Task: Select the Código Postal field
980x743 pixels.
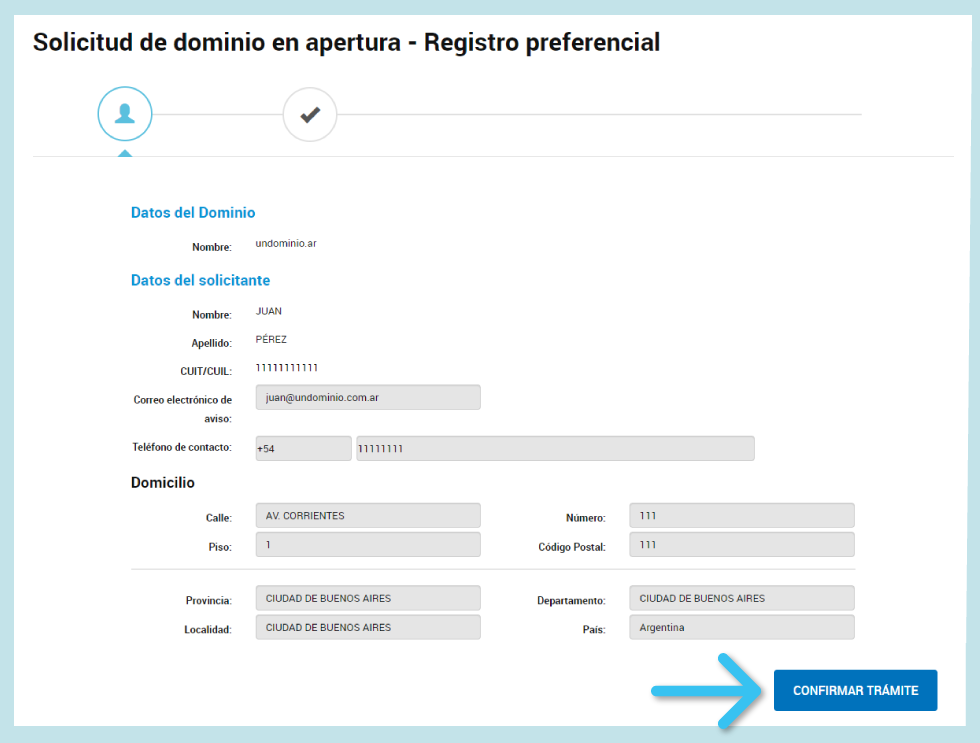Action: pos(741,545)
